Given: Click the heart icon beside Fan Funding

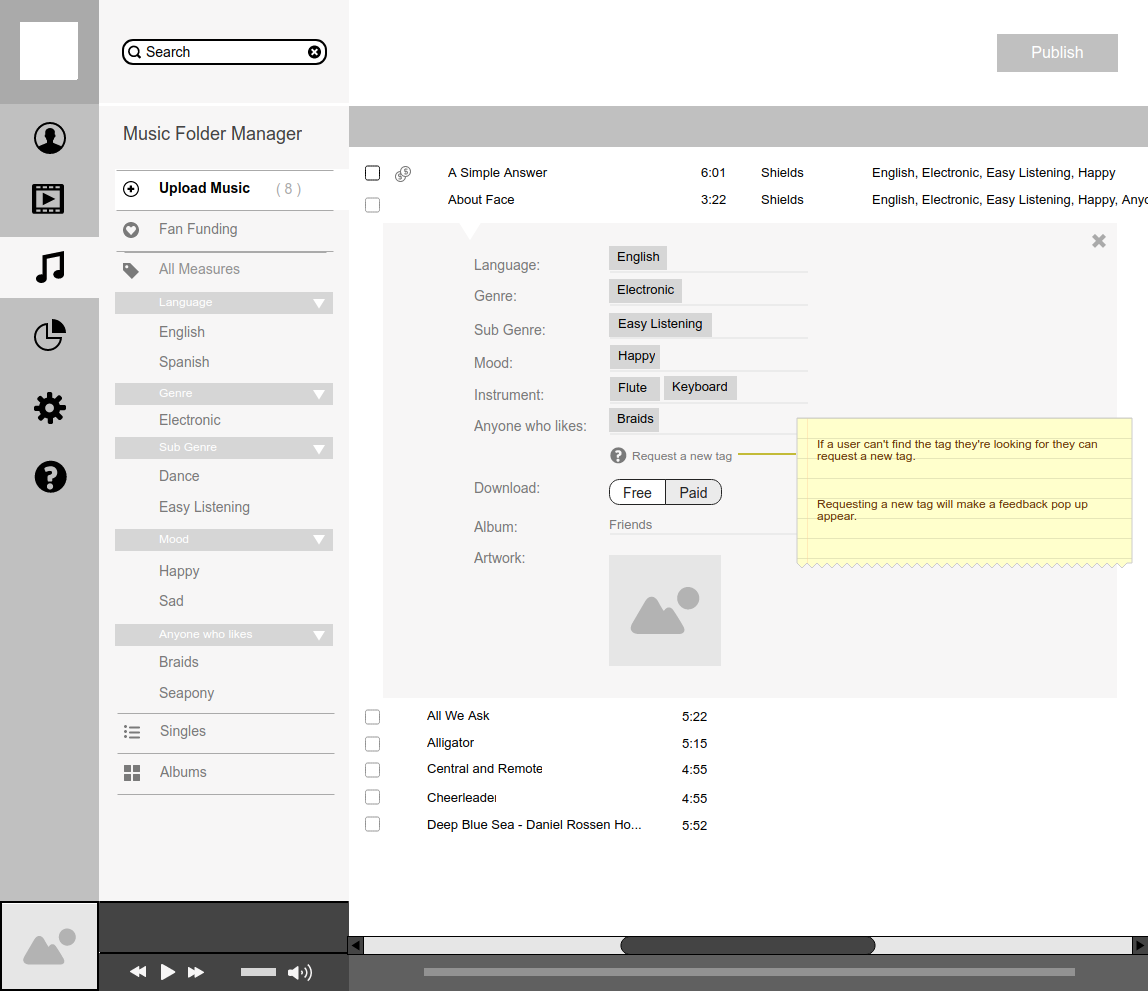Looking at the screenshot, I should coord(131,230).
